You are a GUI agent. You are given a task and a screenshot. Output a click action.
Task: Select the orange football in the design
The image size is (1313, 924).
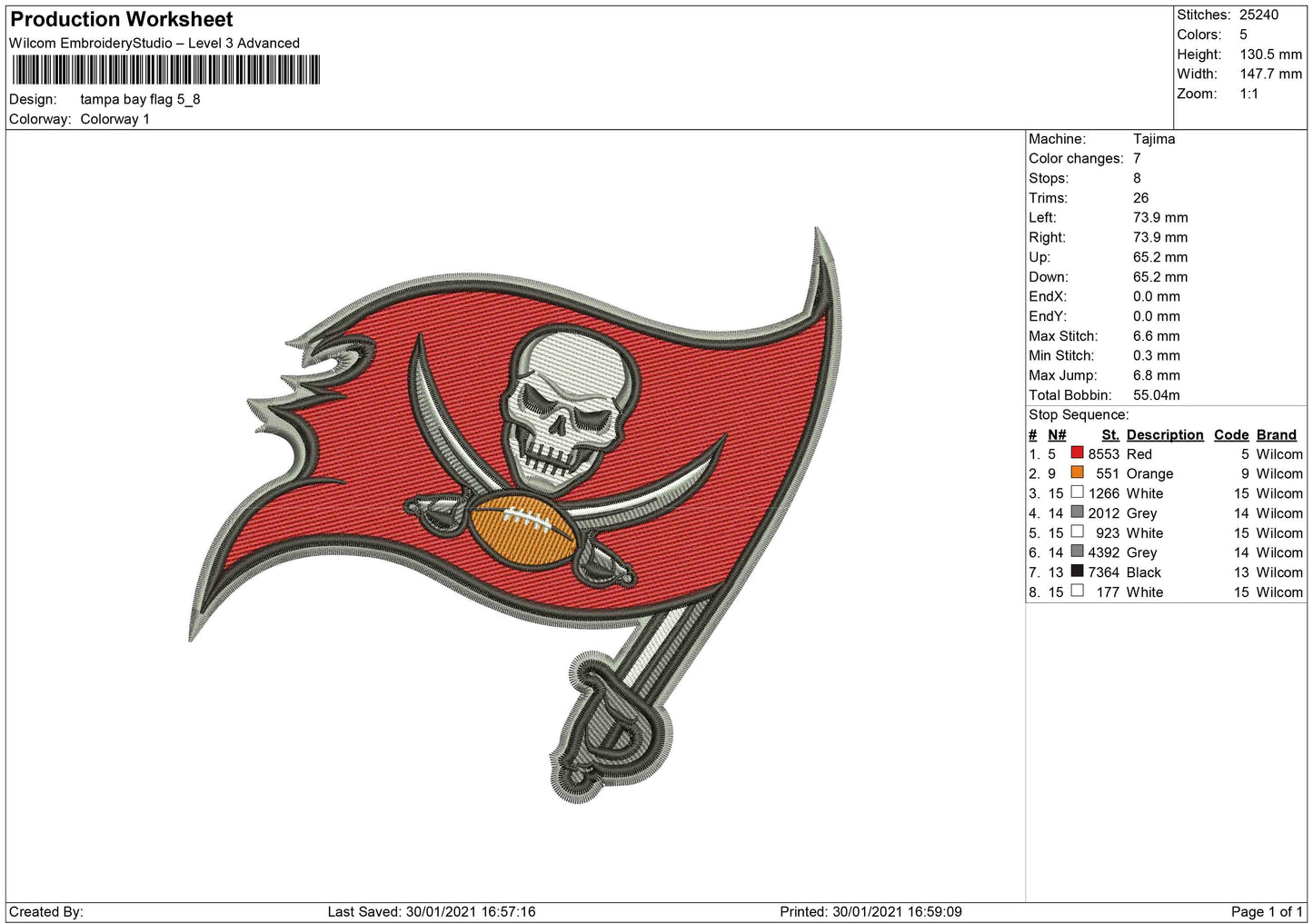point(522,530)
